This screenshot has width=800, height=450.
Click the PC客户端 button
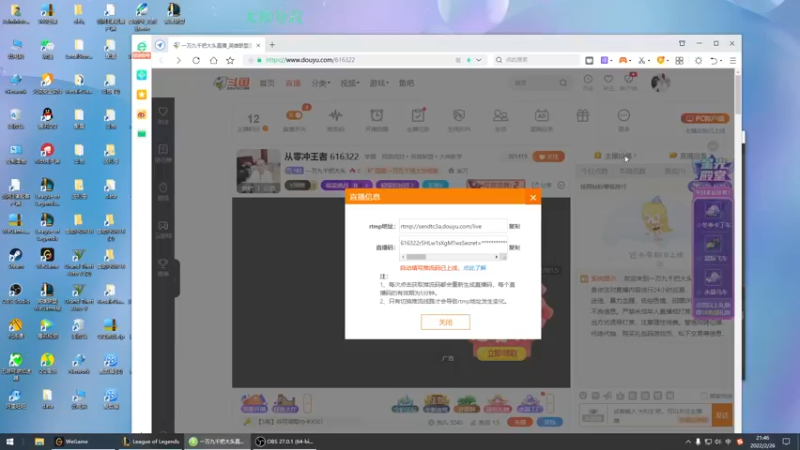point(705,118)
